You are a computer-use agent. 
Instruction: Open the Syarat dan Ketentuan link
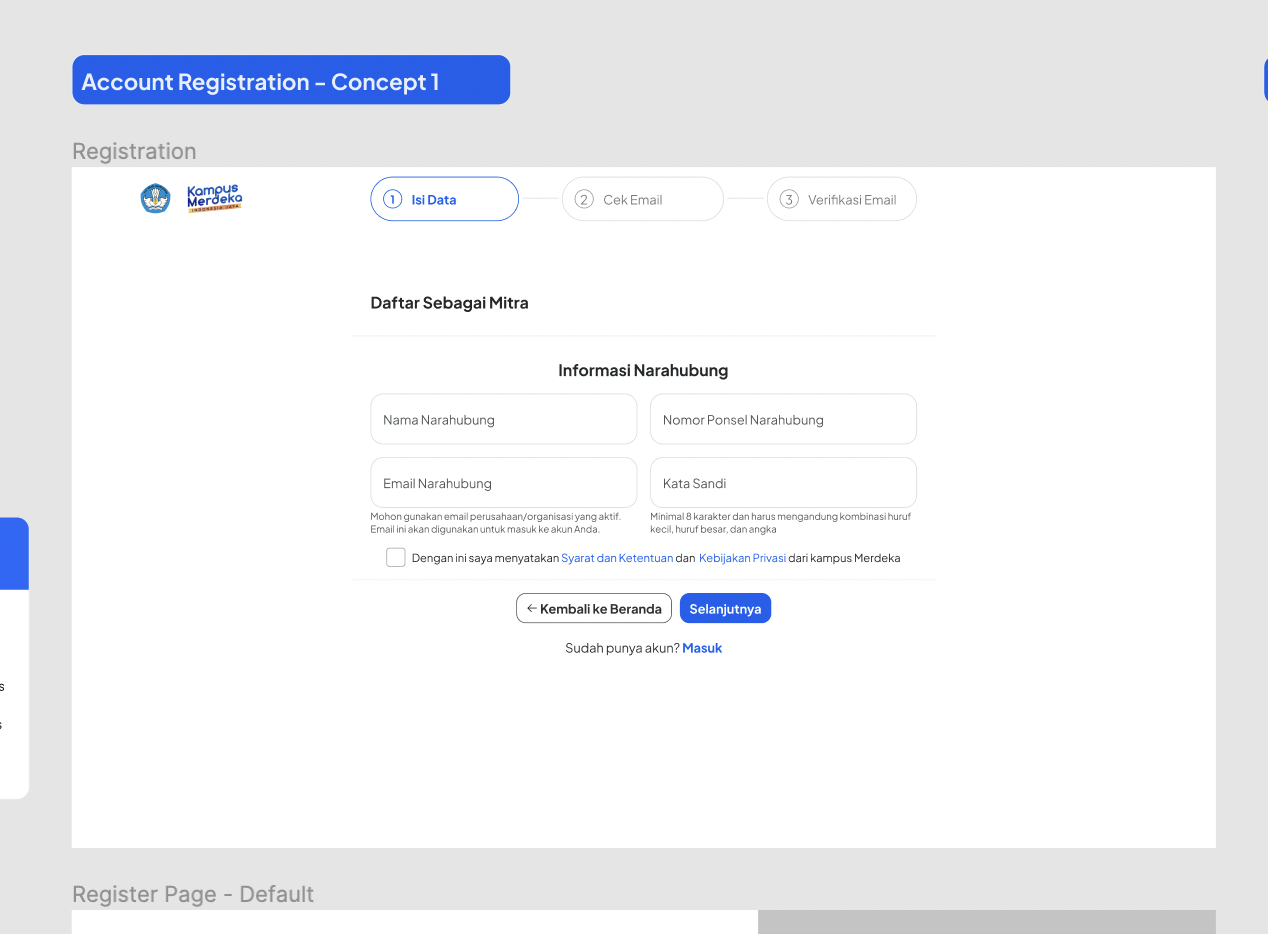[x=617, y=558]
